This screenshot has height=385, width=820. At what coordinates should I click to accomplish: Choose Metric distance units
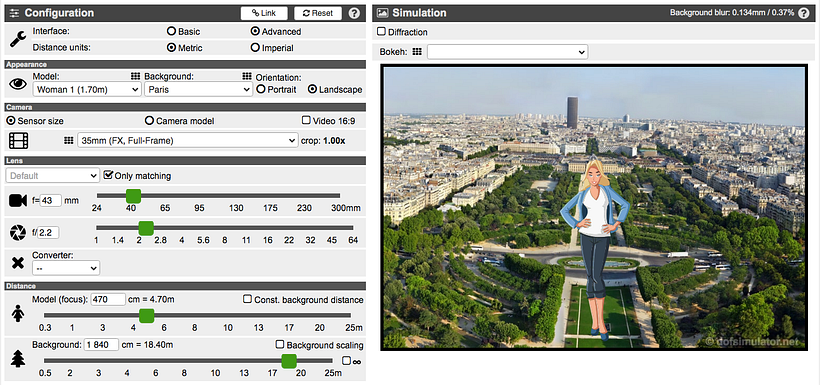click(171, 48)
